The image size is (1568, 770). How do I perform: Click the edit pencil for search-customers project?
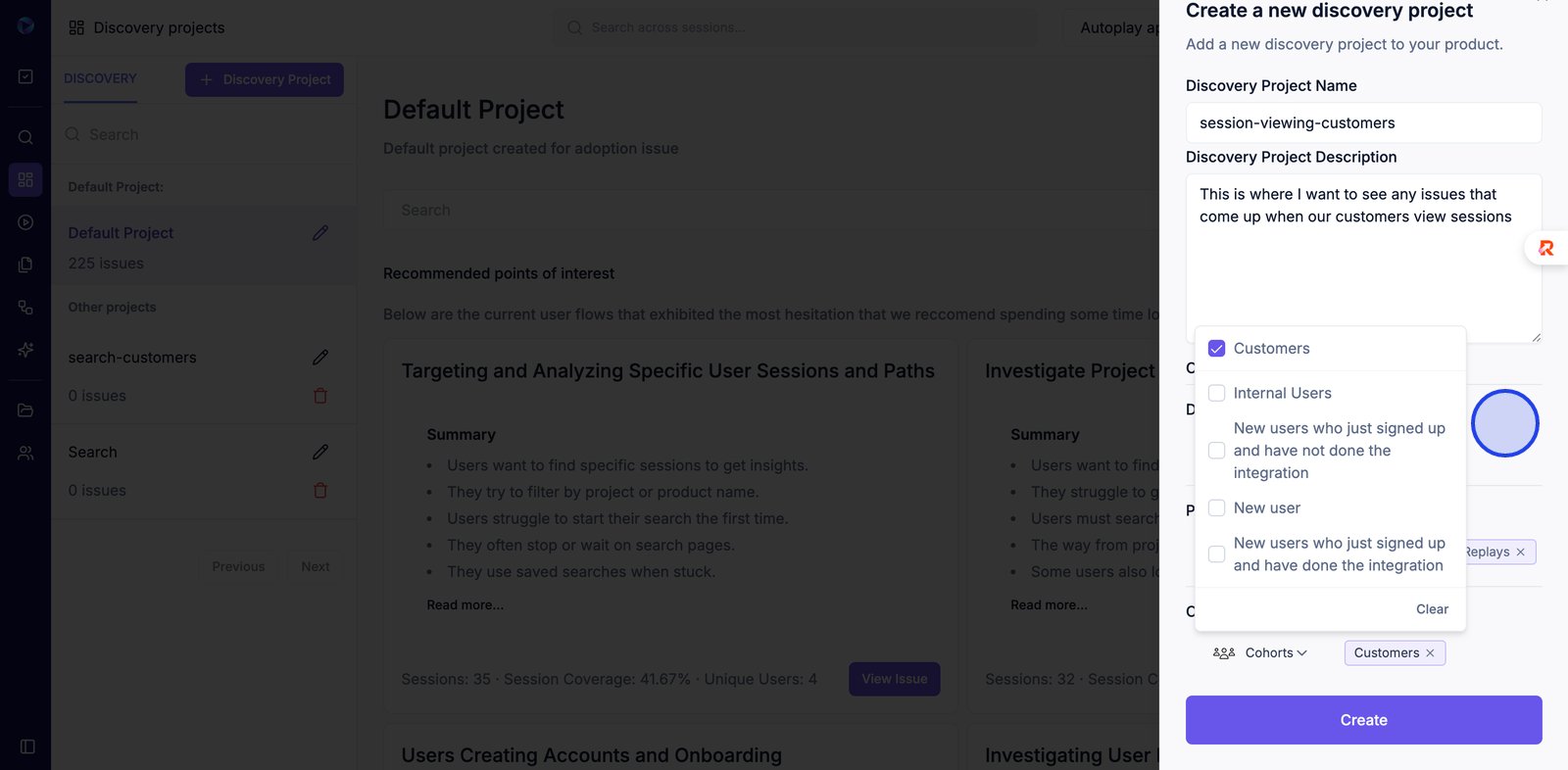[x=320, y=358]
